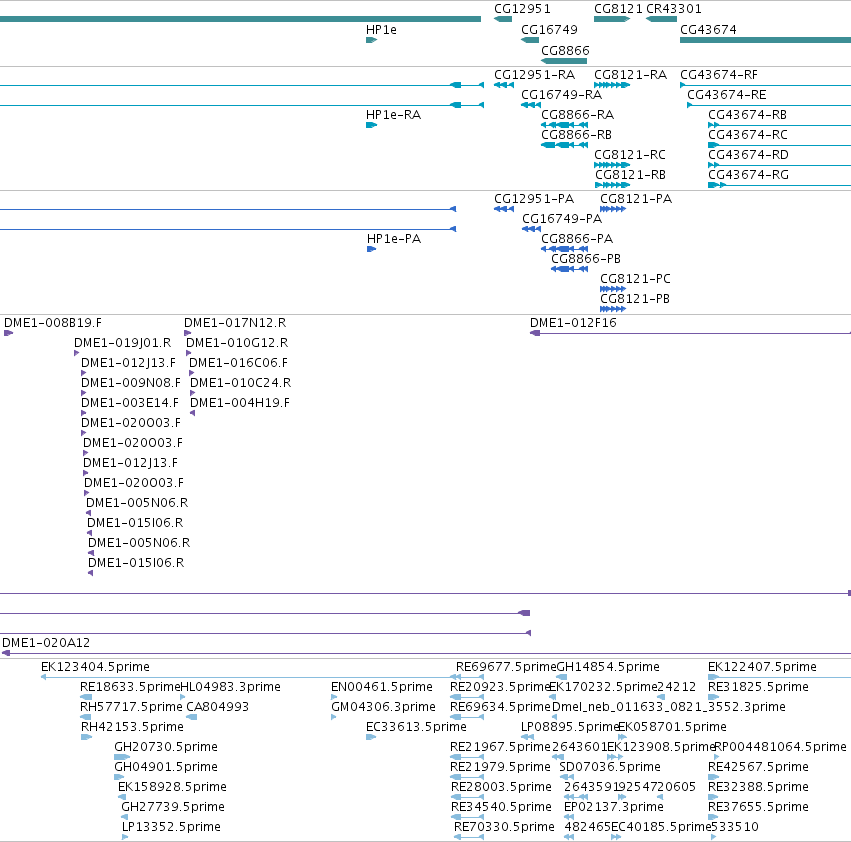This screenshot has height=842, width=851.
Task: Click the HL04983.3prime EST label
Action: point(230,687)
